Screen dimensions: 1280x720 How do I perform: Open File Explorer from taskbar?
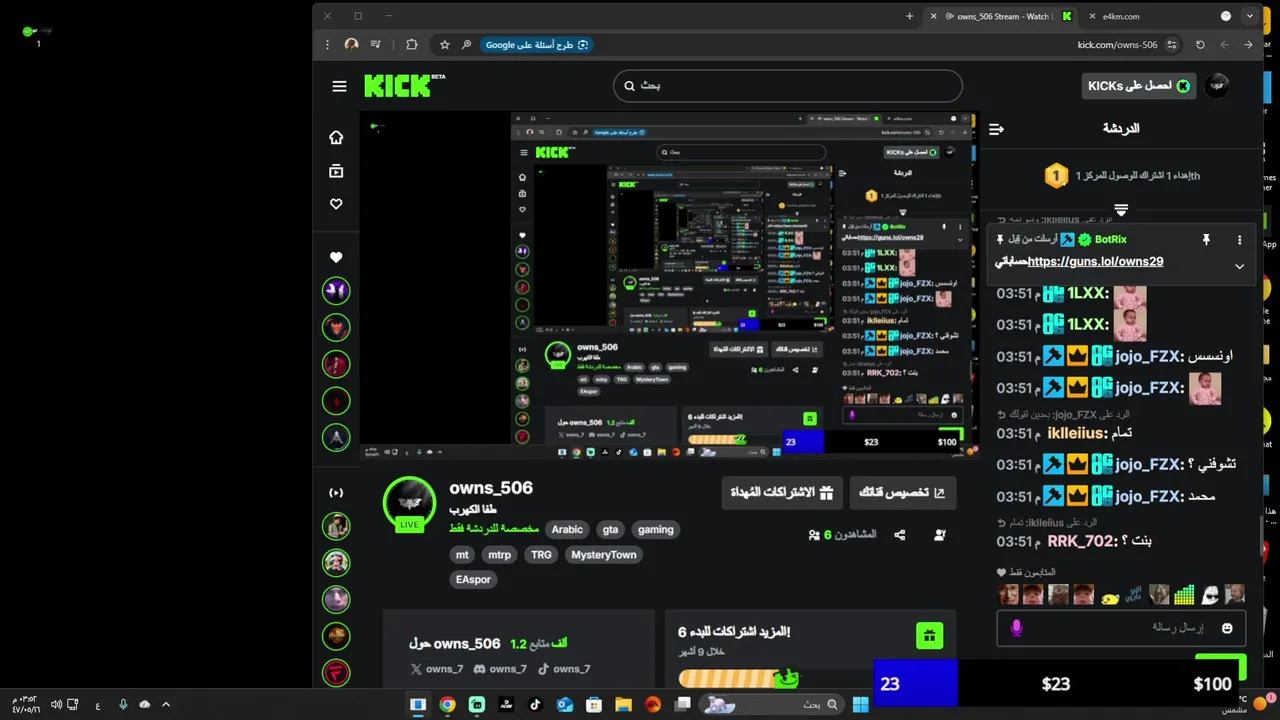click(623, 704)
